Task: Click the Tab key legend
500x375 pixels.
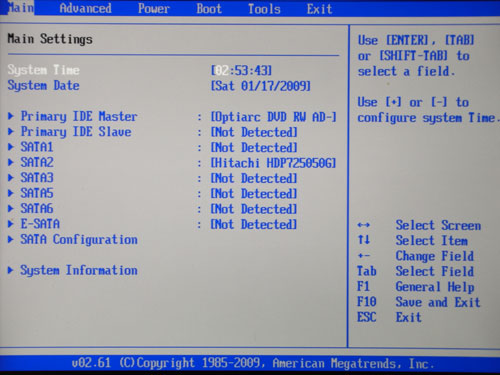Action: (367, 271)
